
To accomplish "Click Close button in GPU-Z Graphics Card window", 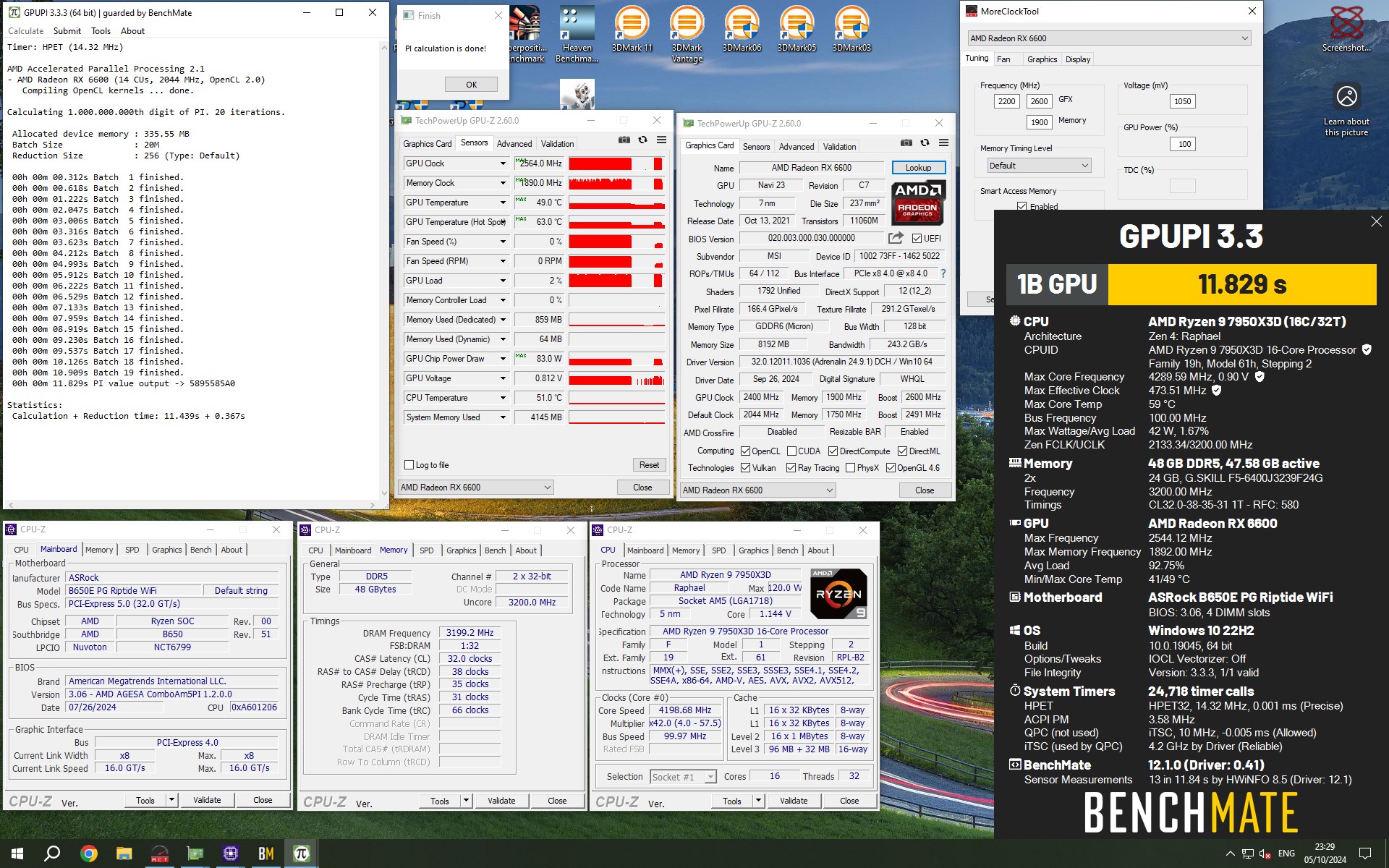I will pyautogui.click(x=925, y=490).
